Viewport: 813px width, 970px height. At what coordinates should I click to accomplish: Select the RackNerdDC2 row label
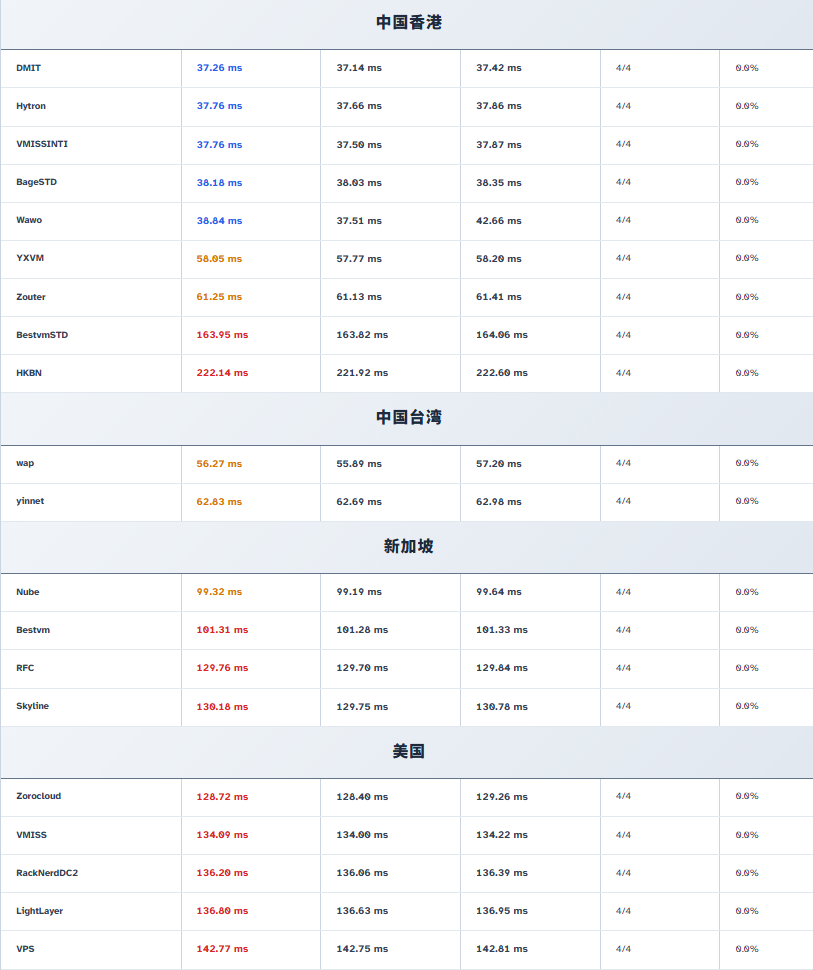tap(47, 873)
